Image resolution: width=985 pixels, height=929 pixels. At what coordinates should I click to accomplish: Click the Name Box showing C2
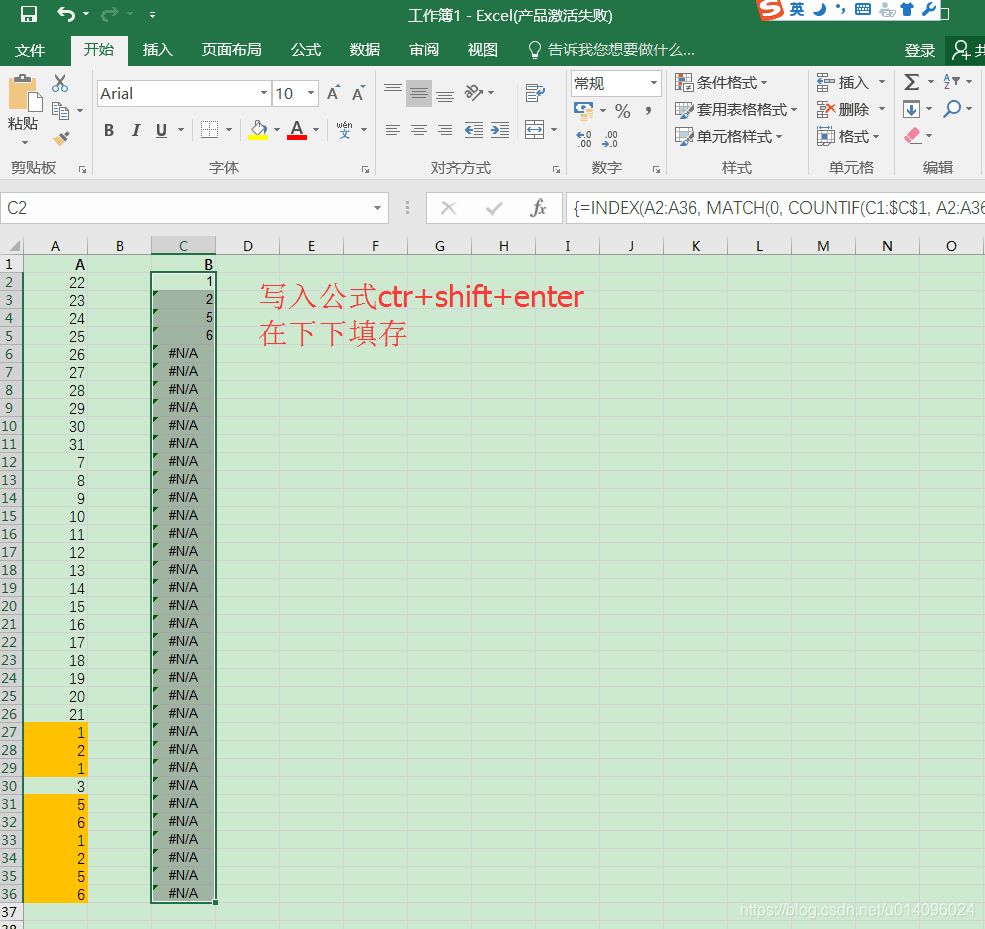pos(195,208)
